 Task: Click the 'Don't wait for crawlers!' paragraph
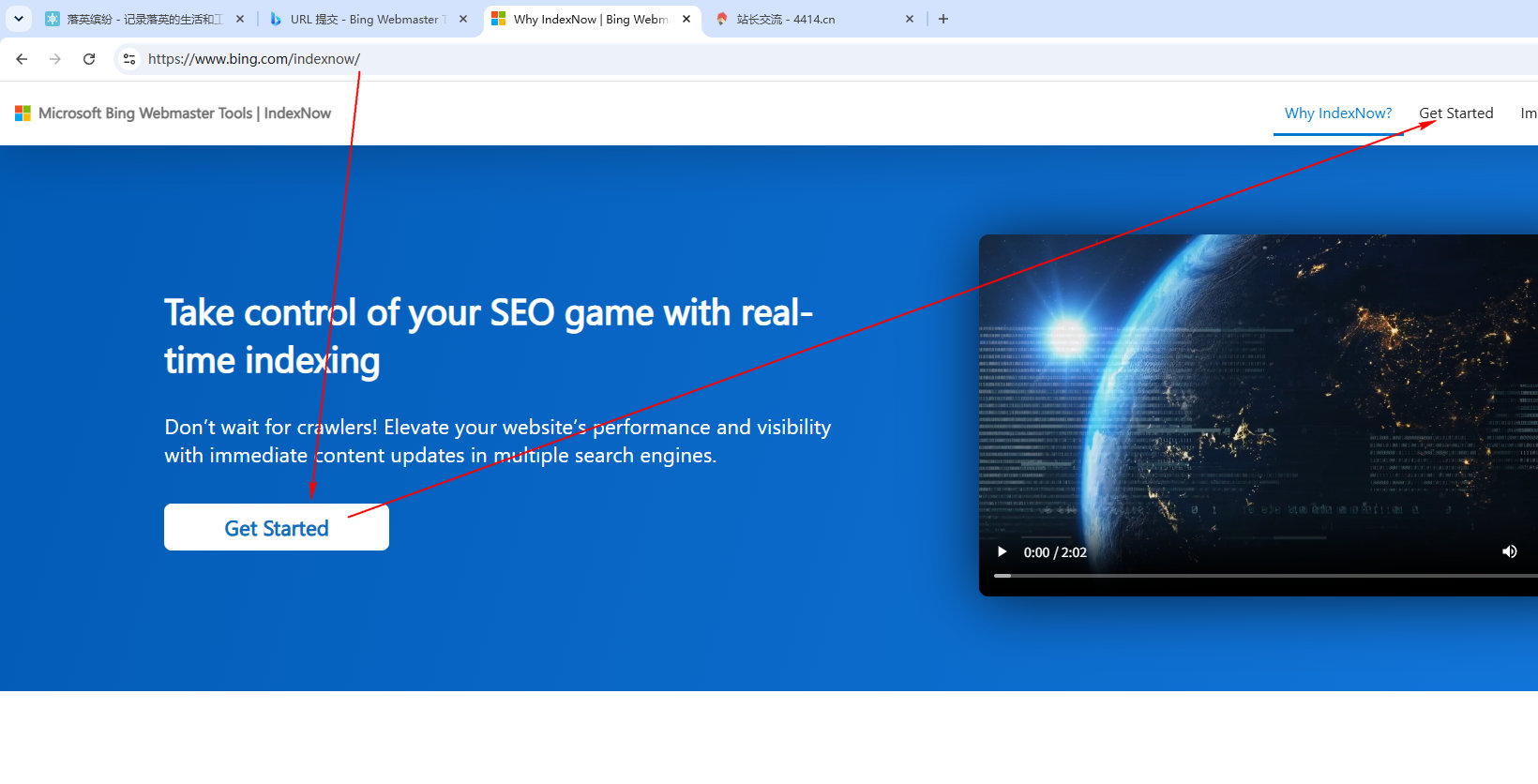click(498, 442)
